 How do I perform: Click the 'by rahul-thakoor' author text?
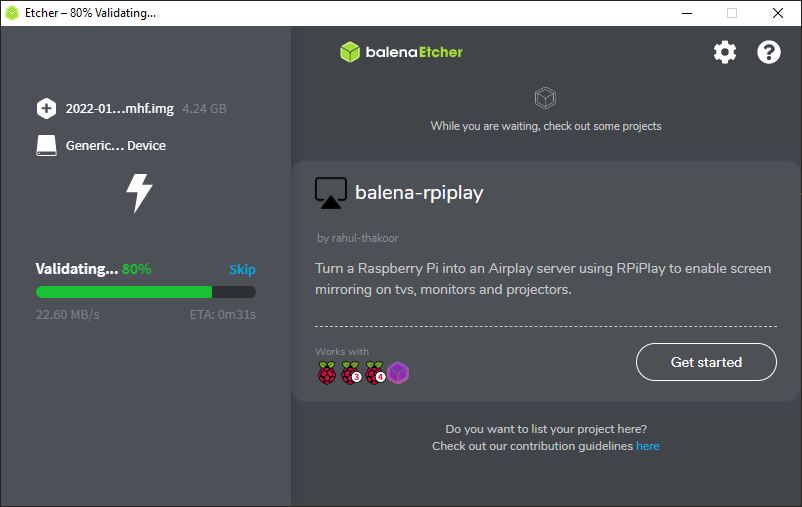coord(358,238)
